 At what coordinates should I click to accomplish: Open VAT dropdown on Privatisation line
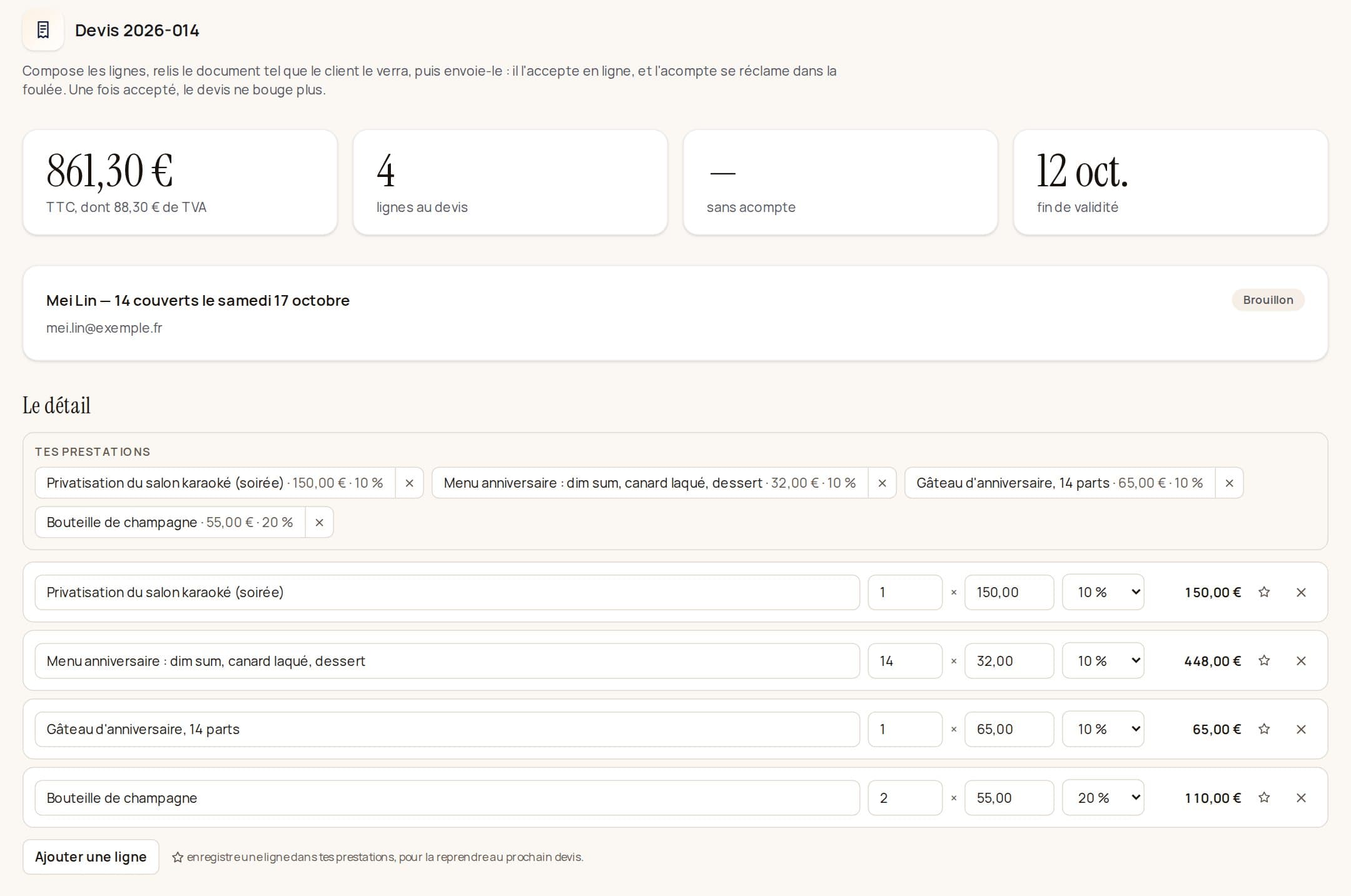point(1103,592)
